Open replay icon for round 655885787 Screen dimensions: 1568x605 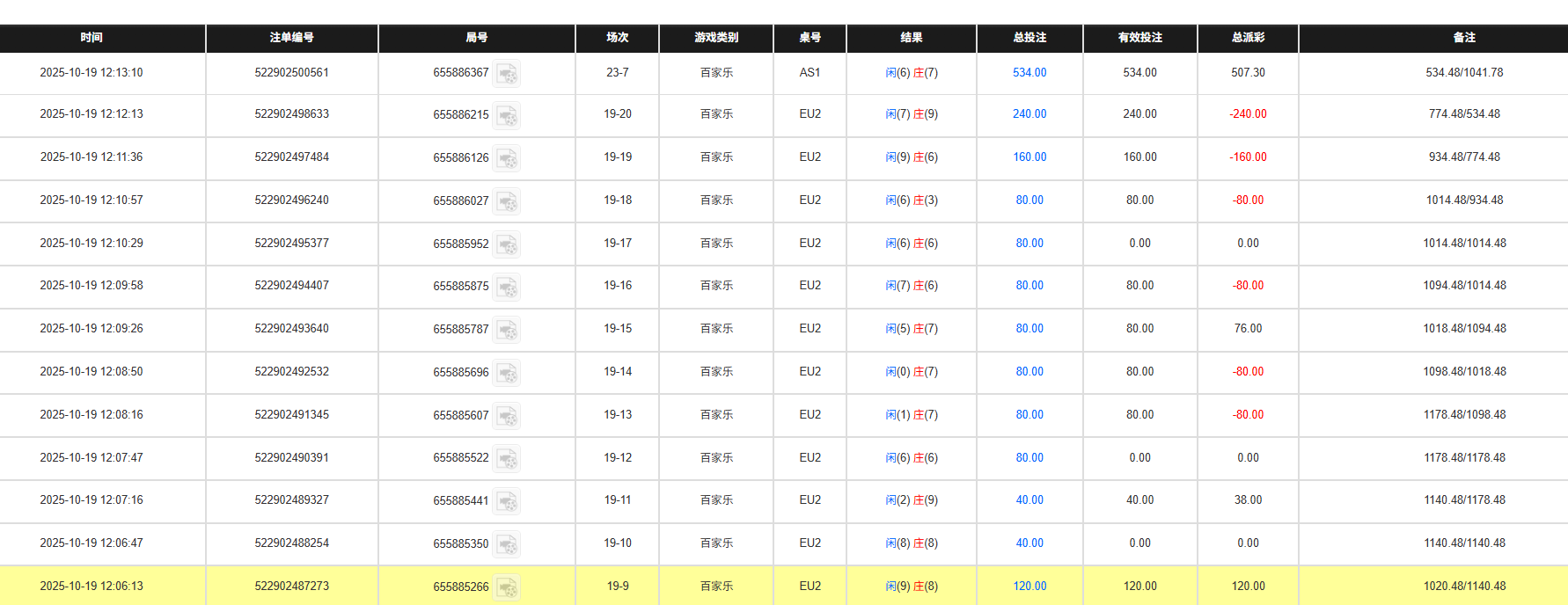coord(507,330)
